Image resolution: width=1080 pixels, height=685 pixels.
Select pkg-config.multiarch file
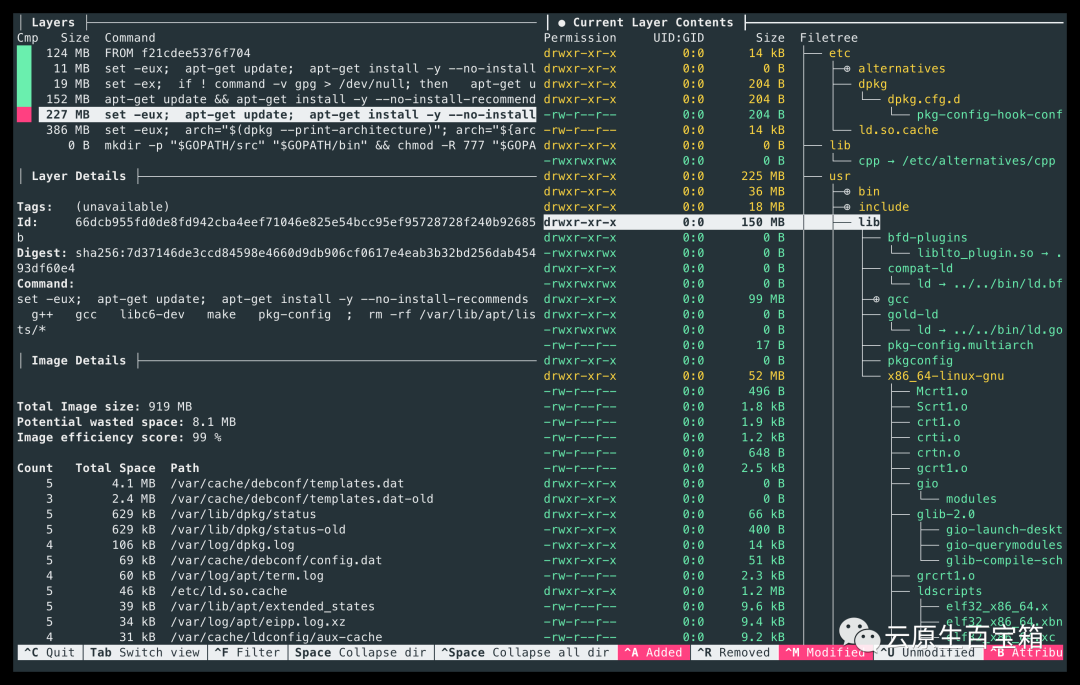point(960,346)
